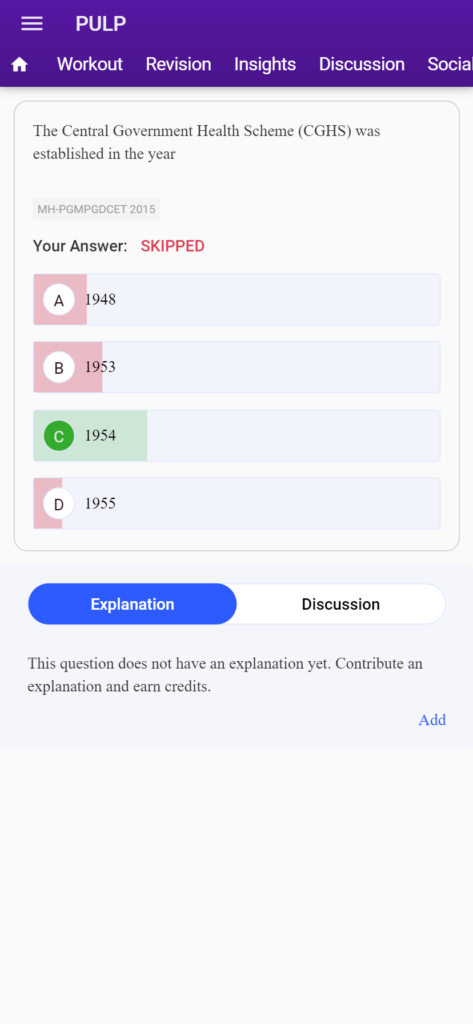Switch to Discussion below the question
This screenshot has width=473, height=1024.
(340, 604)
